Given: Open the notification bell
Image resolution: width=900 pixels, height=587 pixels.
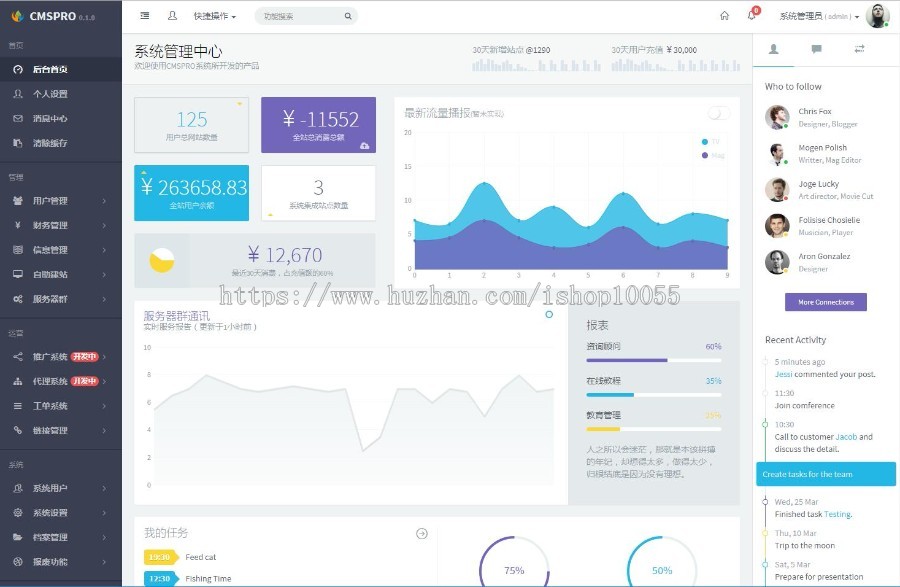Looking at the screenshot, I should point(752,16).
